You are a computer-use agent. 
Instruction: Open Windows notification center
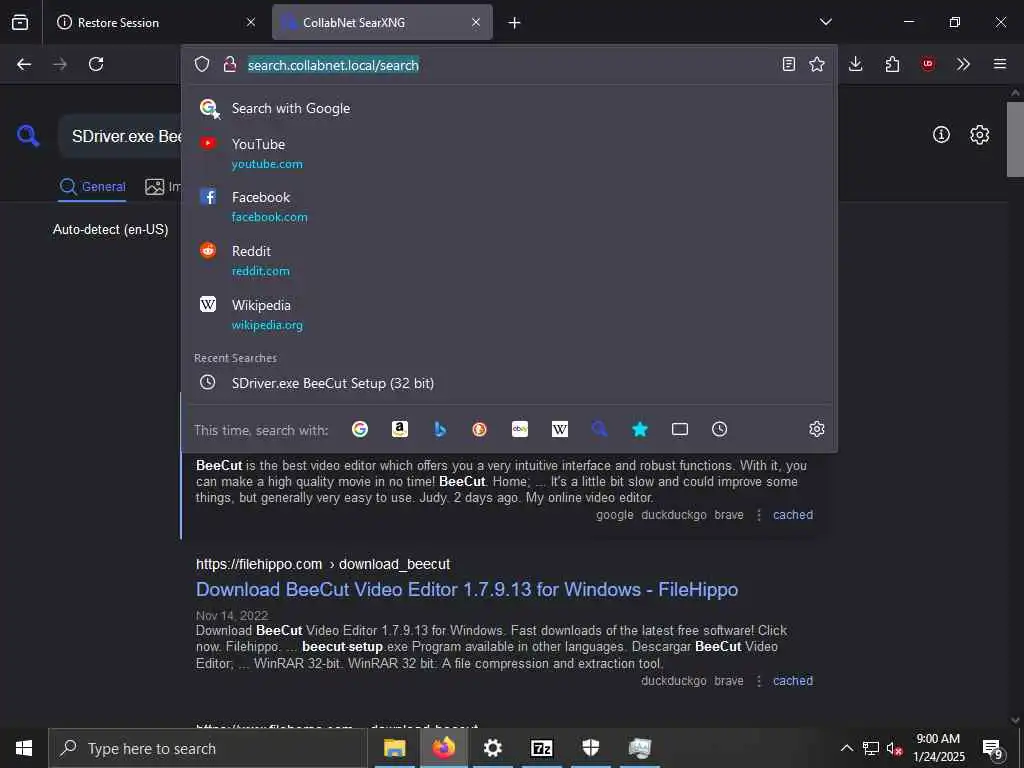[x=993, y=748]
